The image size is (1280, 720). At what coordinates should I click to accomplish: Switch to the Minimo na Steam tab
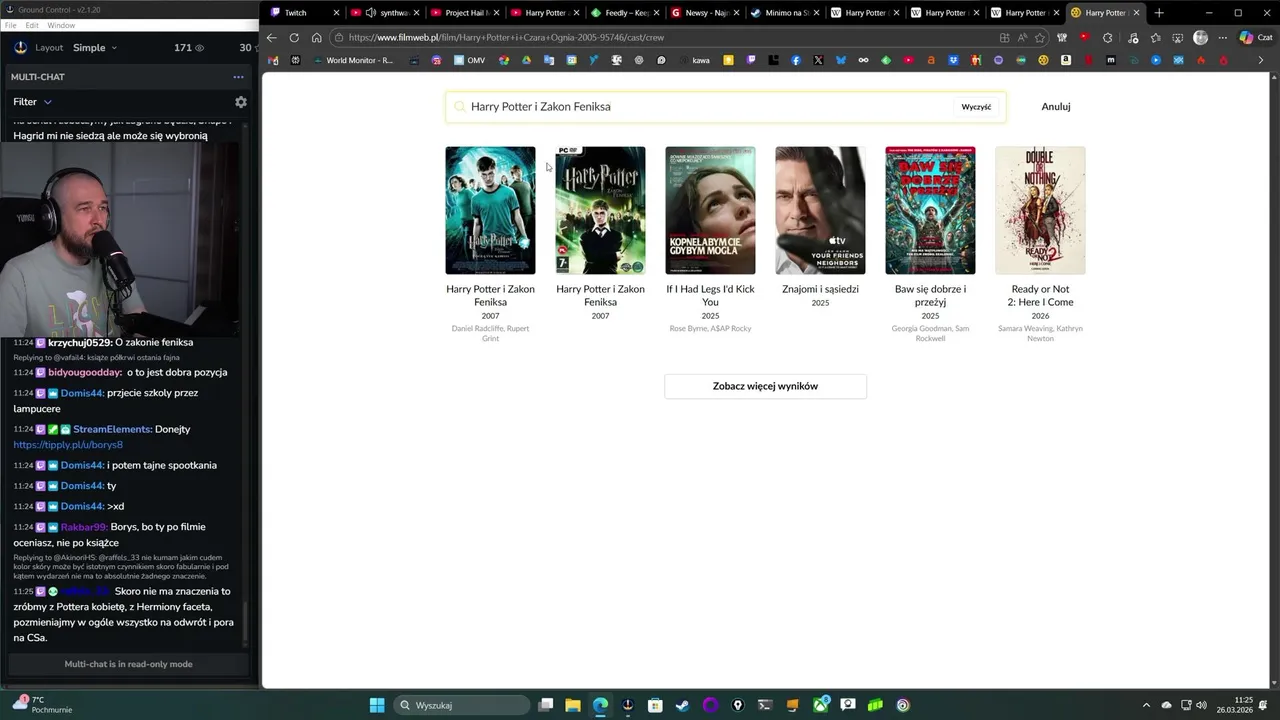click(786, 13)
